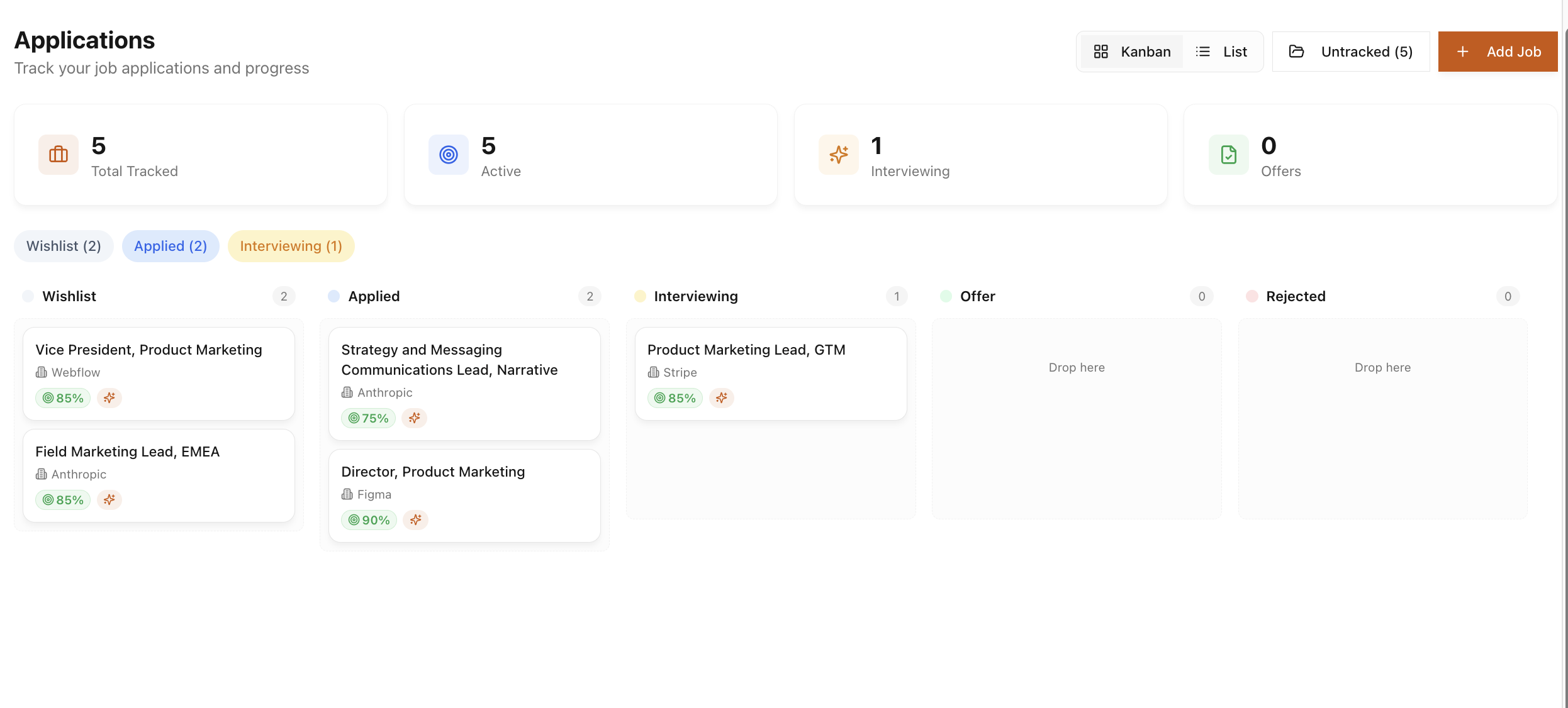Toggle the Wishlist (2) filter chip
This screenshot has width=1568, height=708.
64,246
